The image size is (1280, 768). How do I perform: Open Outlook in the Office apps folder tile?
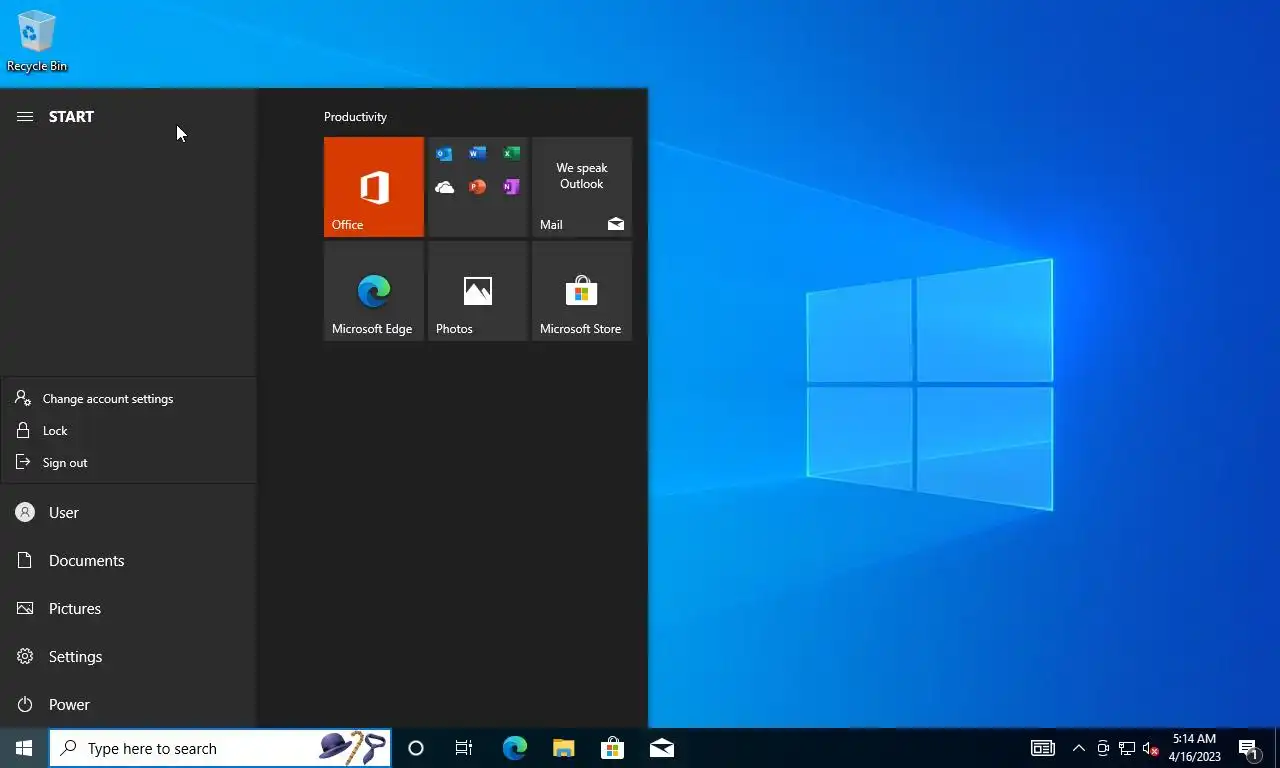pyautogui.click(x=444, y=154)
